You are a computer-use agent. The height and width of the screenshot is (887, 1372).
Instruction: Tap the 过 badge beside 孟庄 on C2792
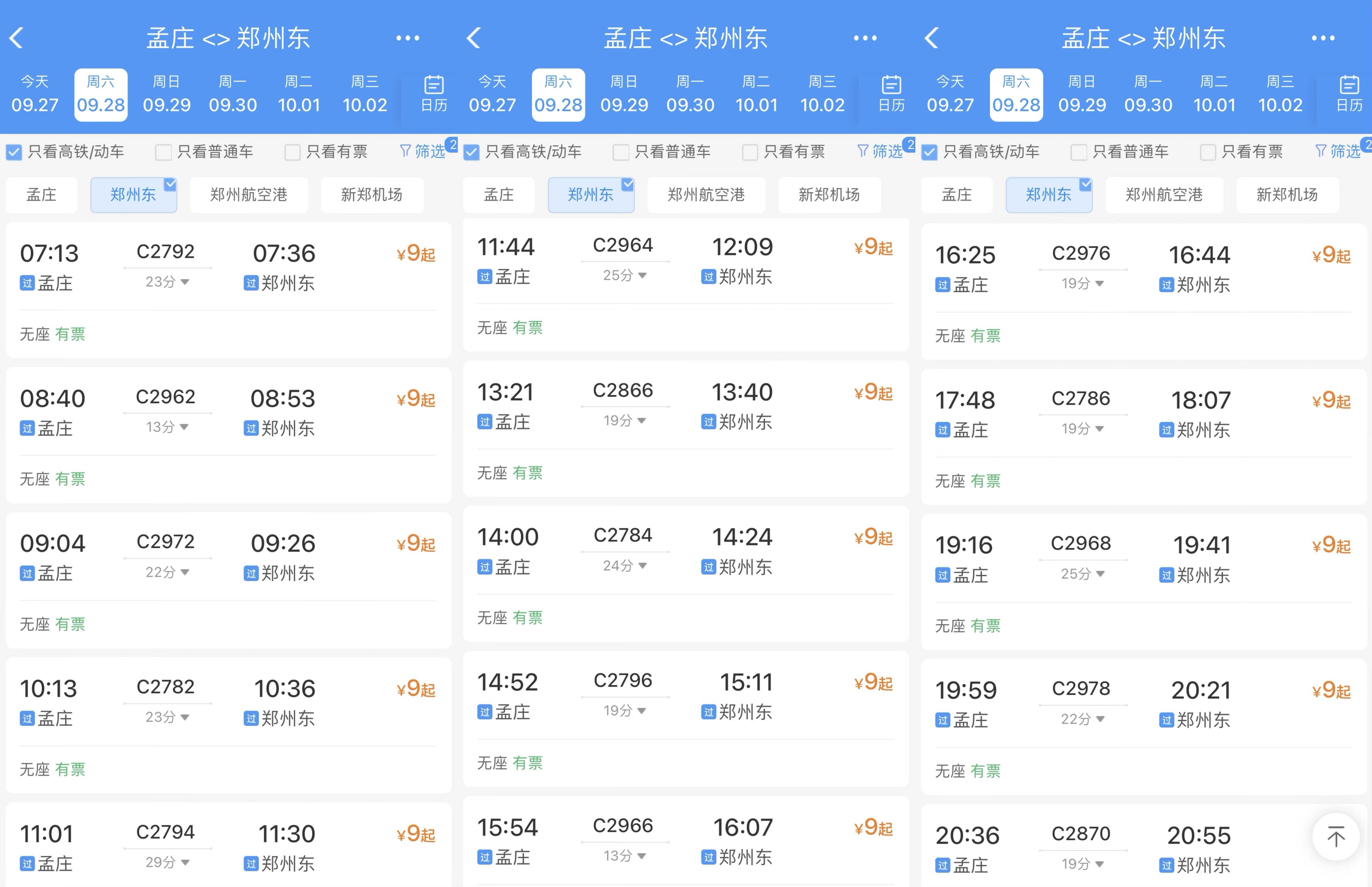click(27, 283)
